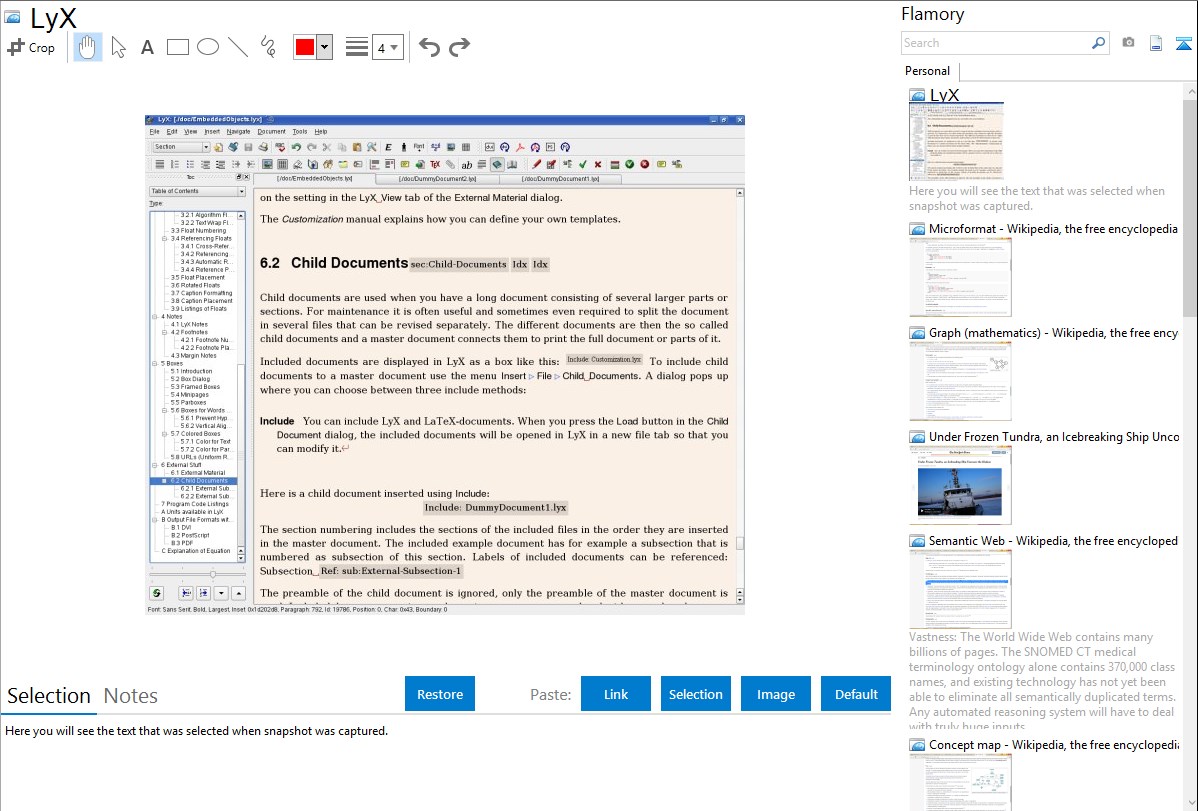
Task: Switch to the Selection tab
Action: coord(49,696)
